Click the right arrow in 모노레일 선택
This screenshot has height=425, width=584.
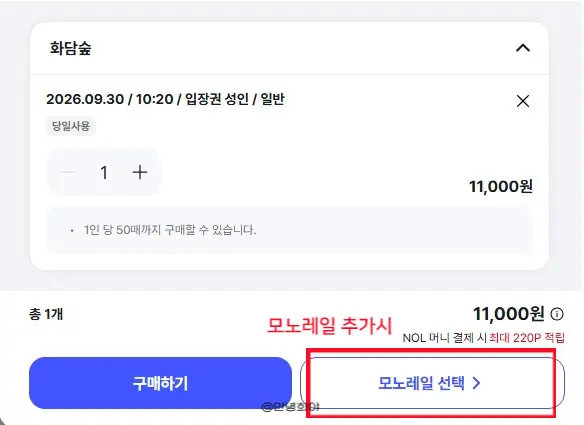[476, 383]
